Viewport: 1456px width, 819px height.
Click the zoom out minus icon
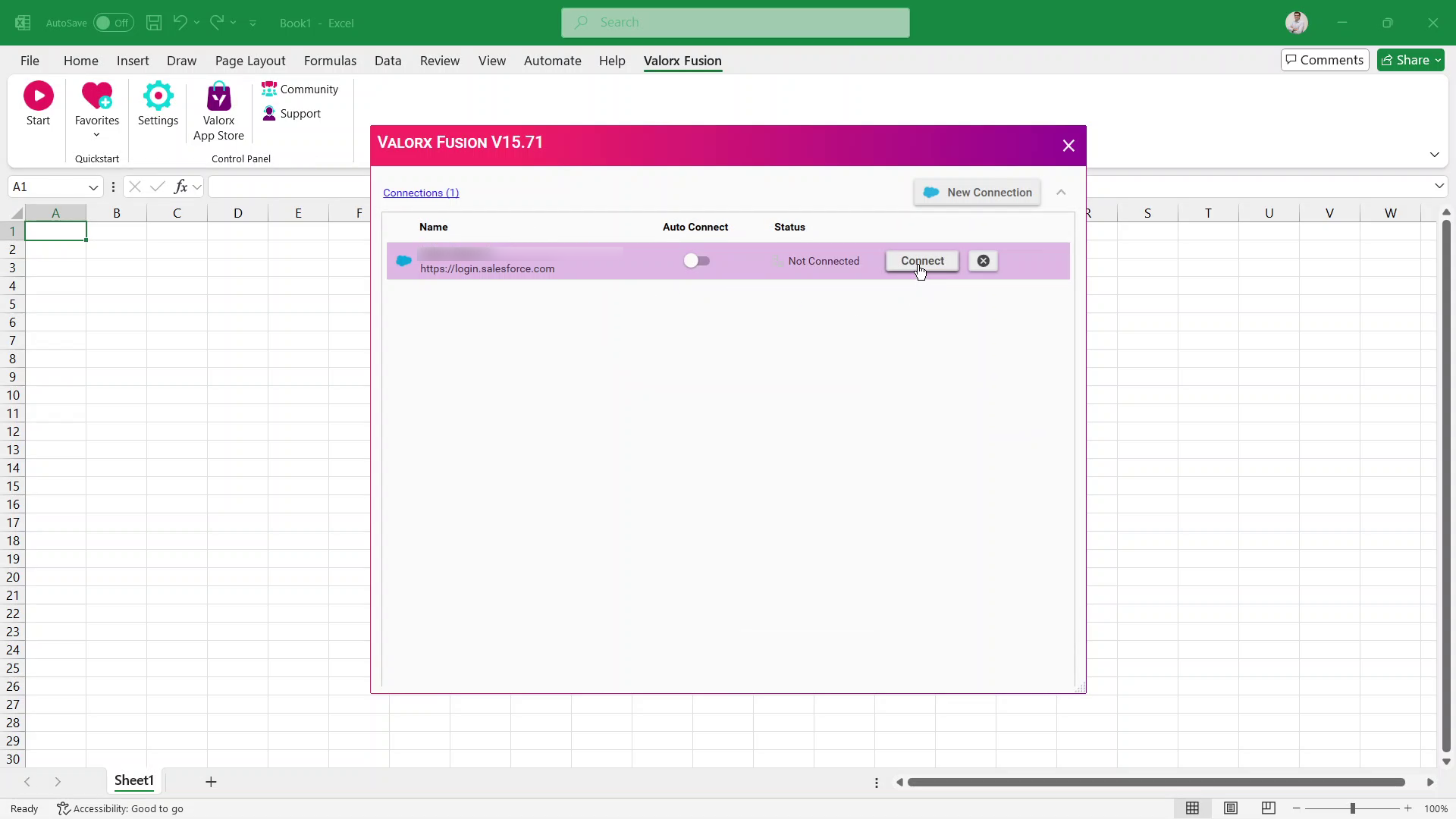(1297, 808)
